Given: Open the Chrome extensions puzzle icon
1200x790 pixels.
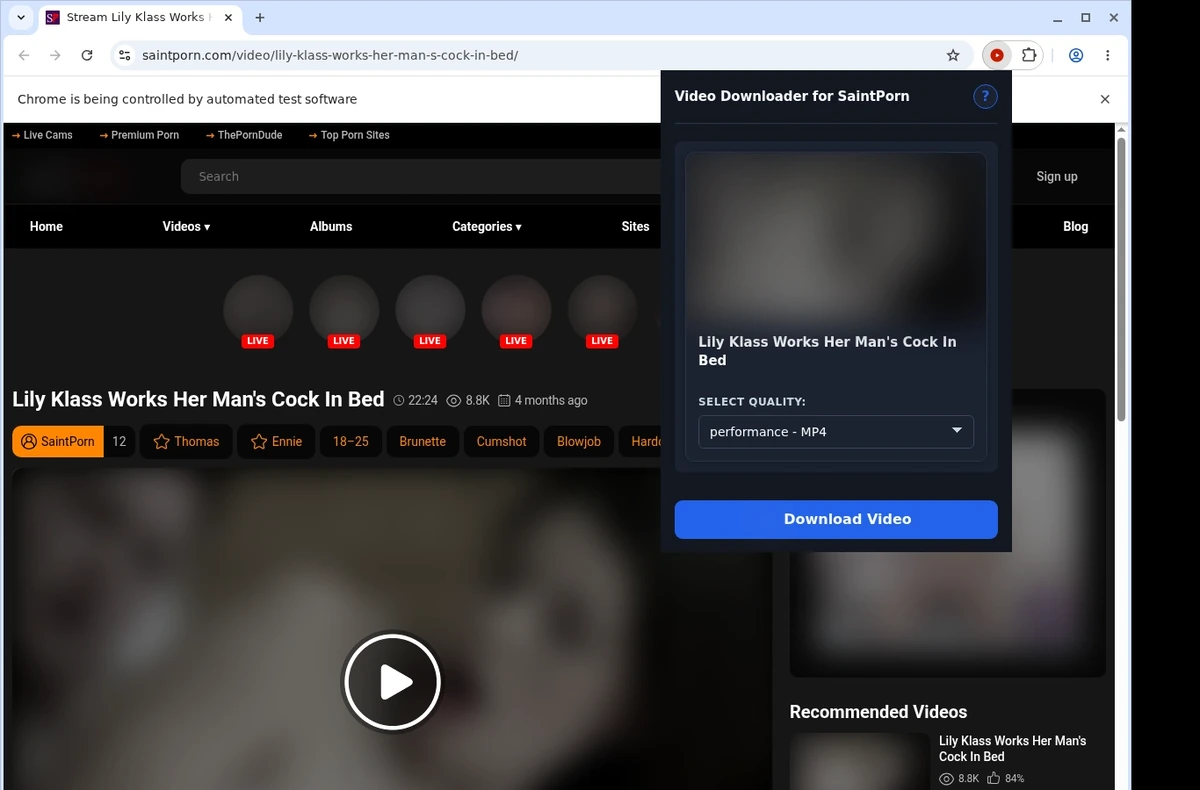Looking at the screenshot, I should pos(1028,56).
